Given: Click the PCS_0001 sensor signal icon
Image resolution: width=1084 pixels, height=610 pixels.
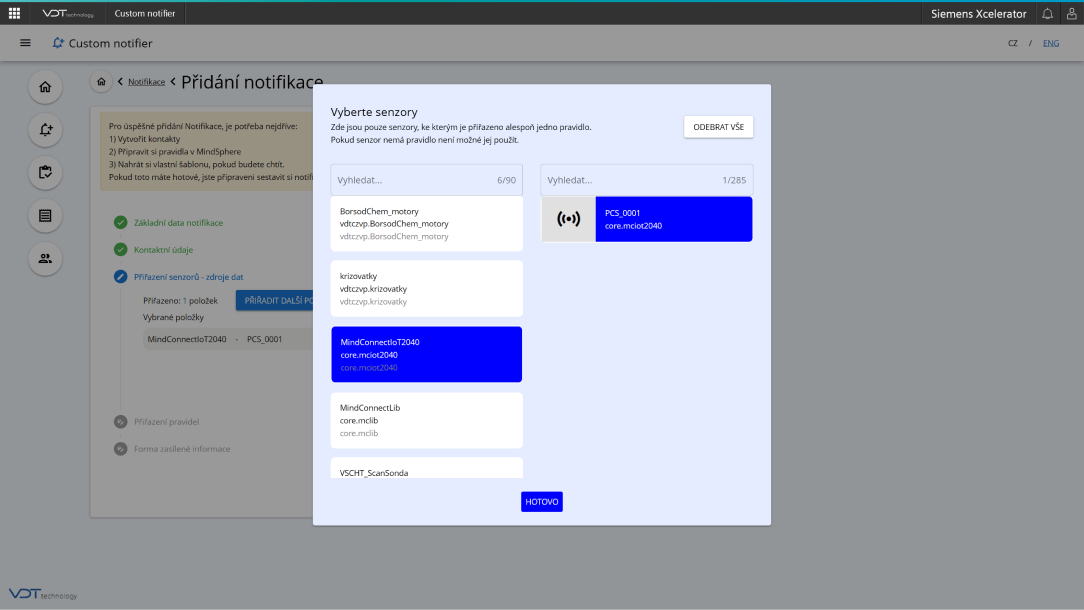Looking at the screenshot, I should pyautogui.click(x=568, y=219).
